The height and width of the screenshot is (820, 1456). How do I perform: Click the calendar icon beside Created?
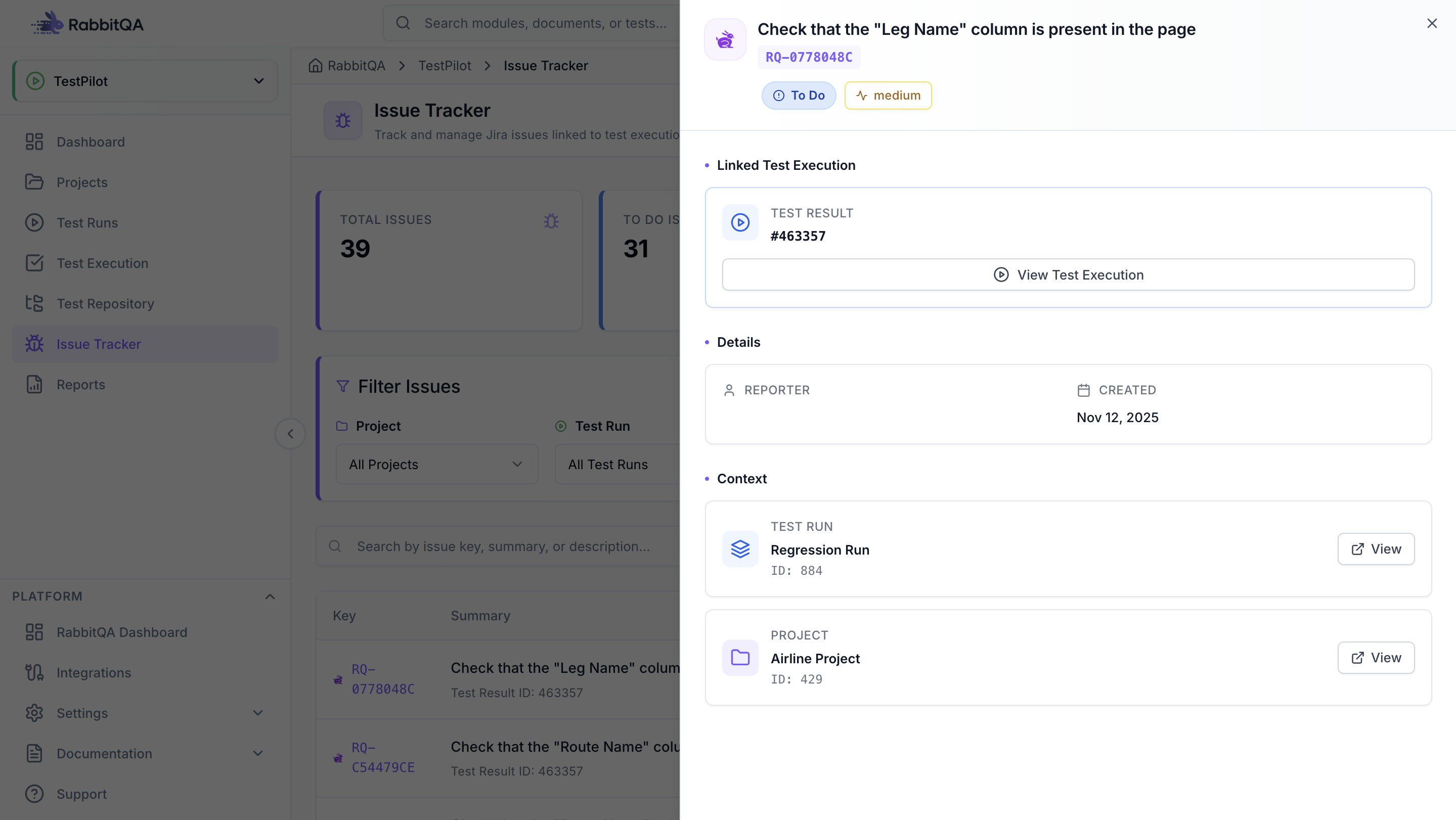pos(1083,390)
